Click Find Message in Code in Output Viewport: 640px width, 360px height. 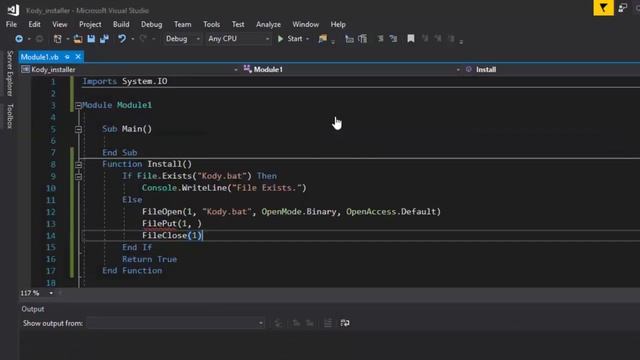point(278,323)
